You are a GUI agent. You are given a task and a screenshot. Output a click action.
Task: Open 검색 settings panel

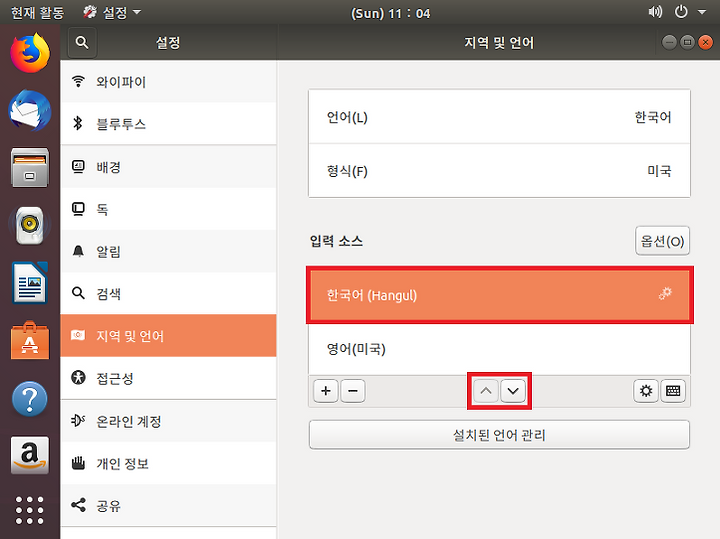169,293
